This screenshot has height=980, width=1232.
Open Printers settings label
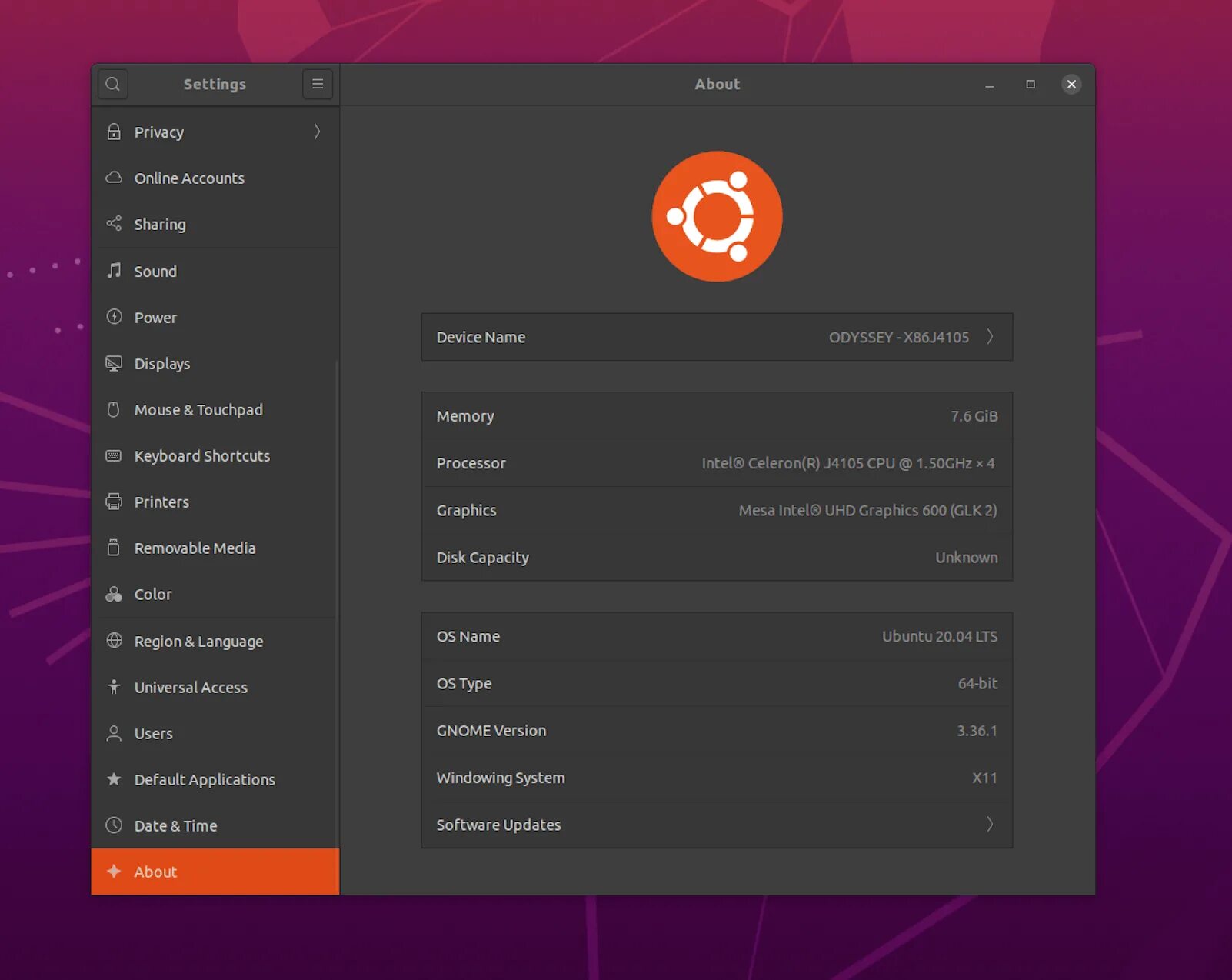point(161,502)
